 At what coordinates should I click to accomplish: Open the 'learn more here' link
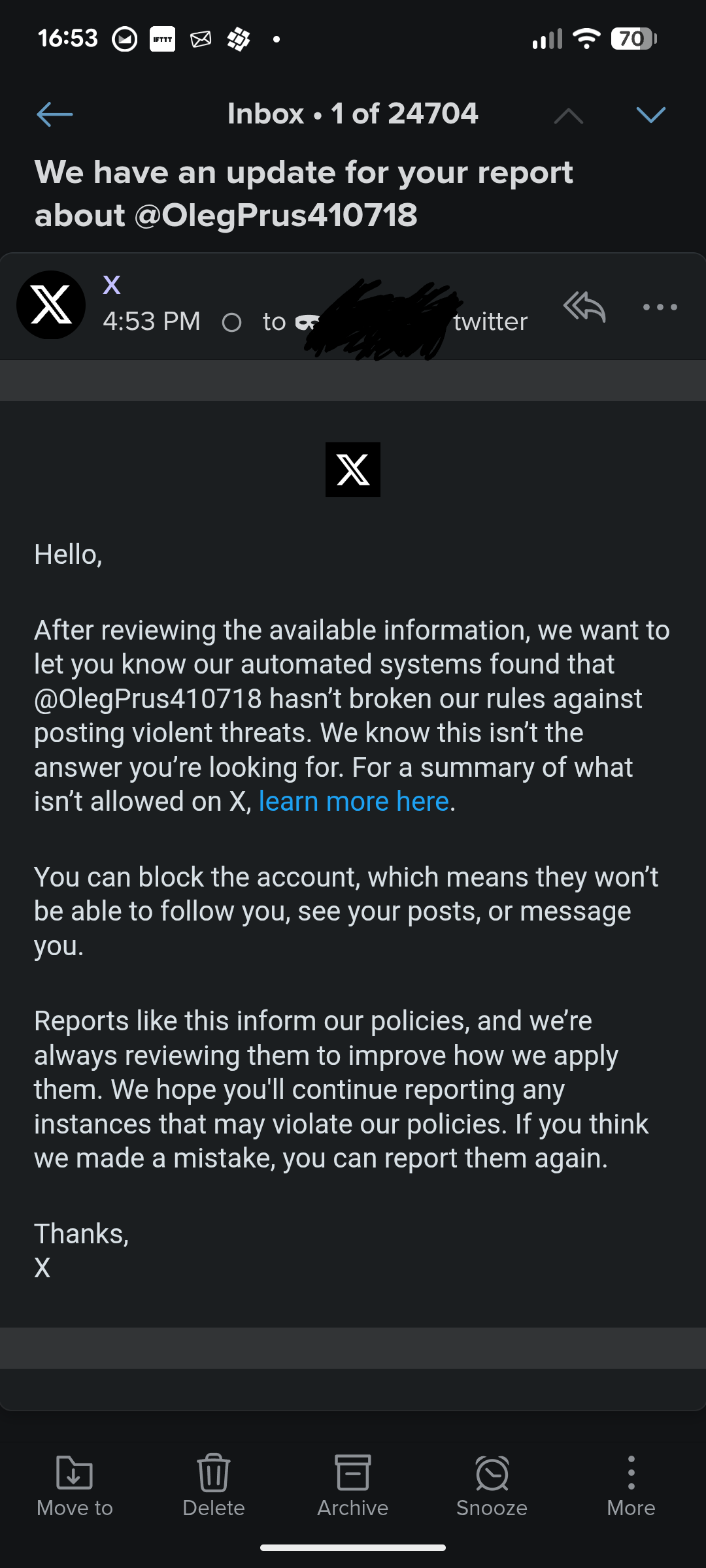tap(354, 802)
